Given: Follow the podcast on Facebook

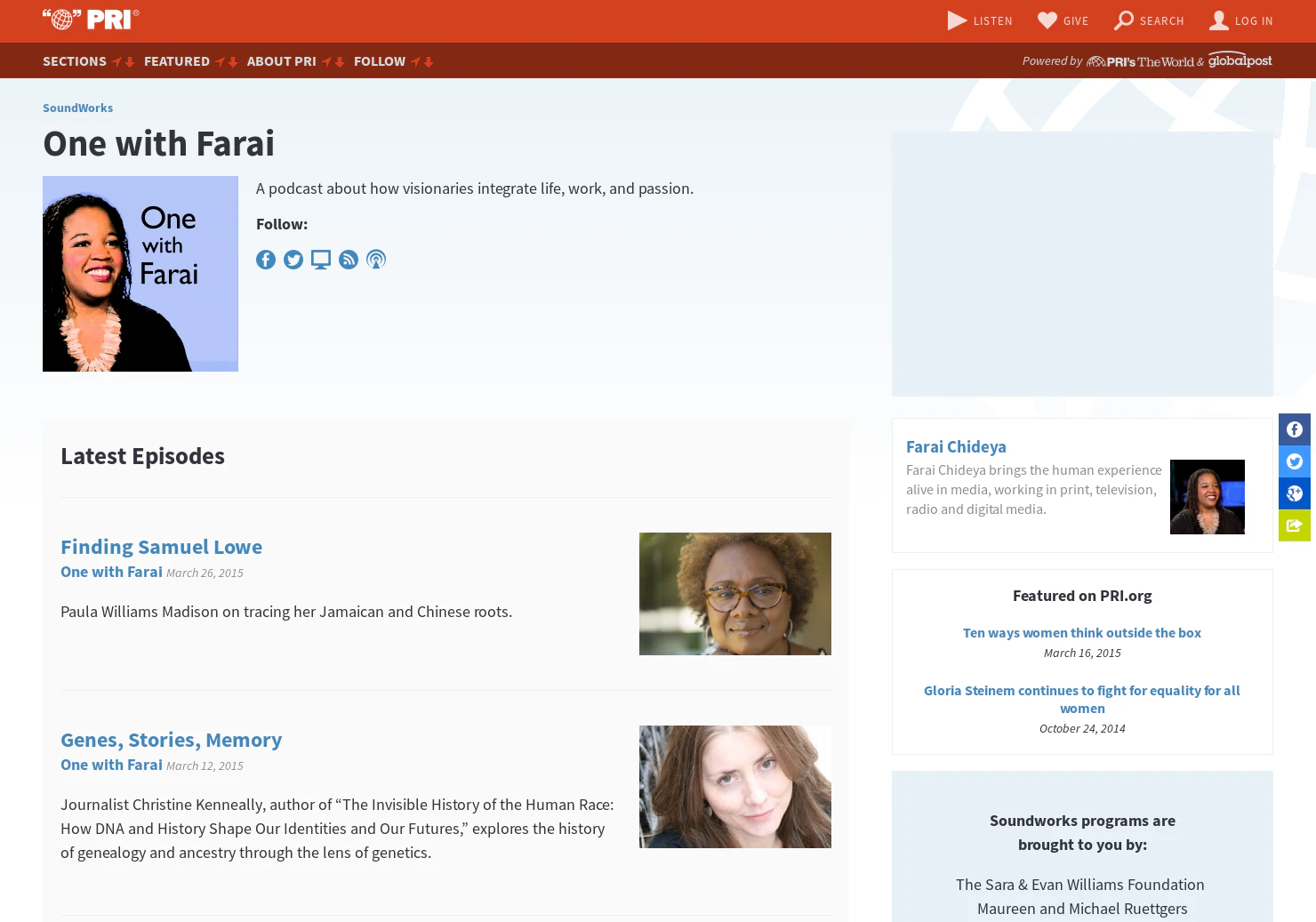Looking at the screenshot, I should 266,260.
